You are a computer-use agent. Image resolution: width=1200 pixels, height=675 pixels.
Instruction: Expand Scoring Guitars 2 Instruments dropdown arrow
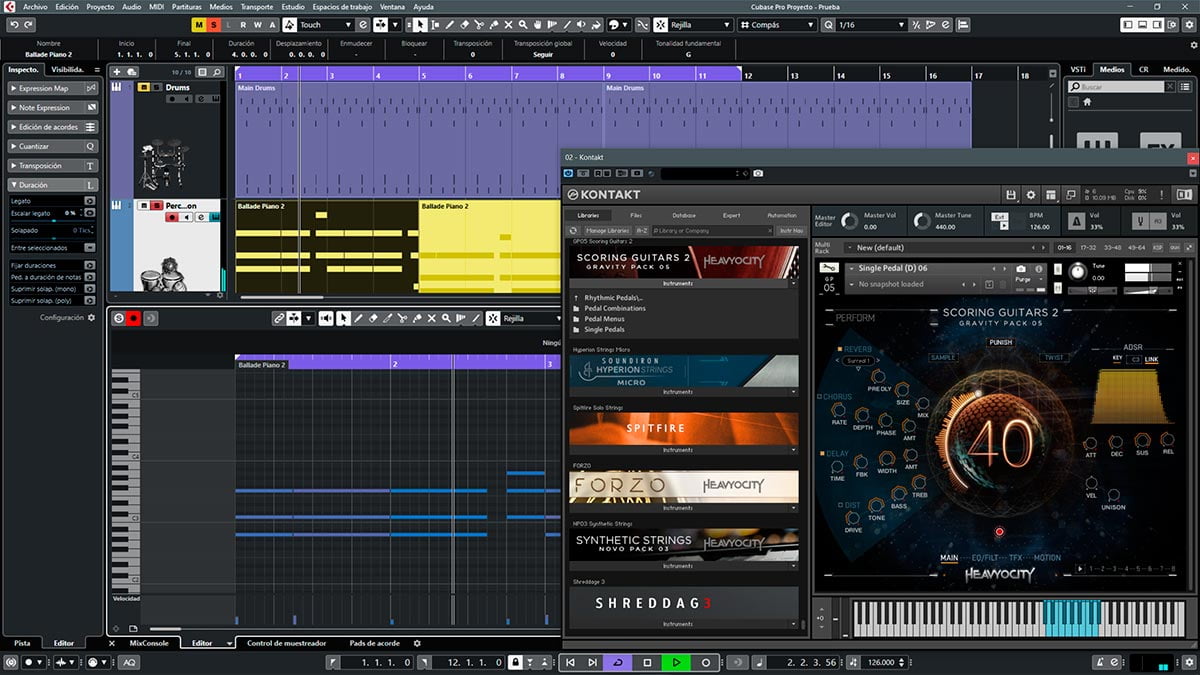[793, 283]
